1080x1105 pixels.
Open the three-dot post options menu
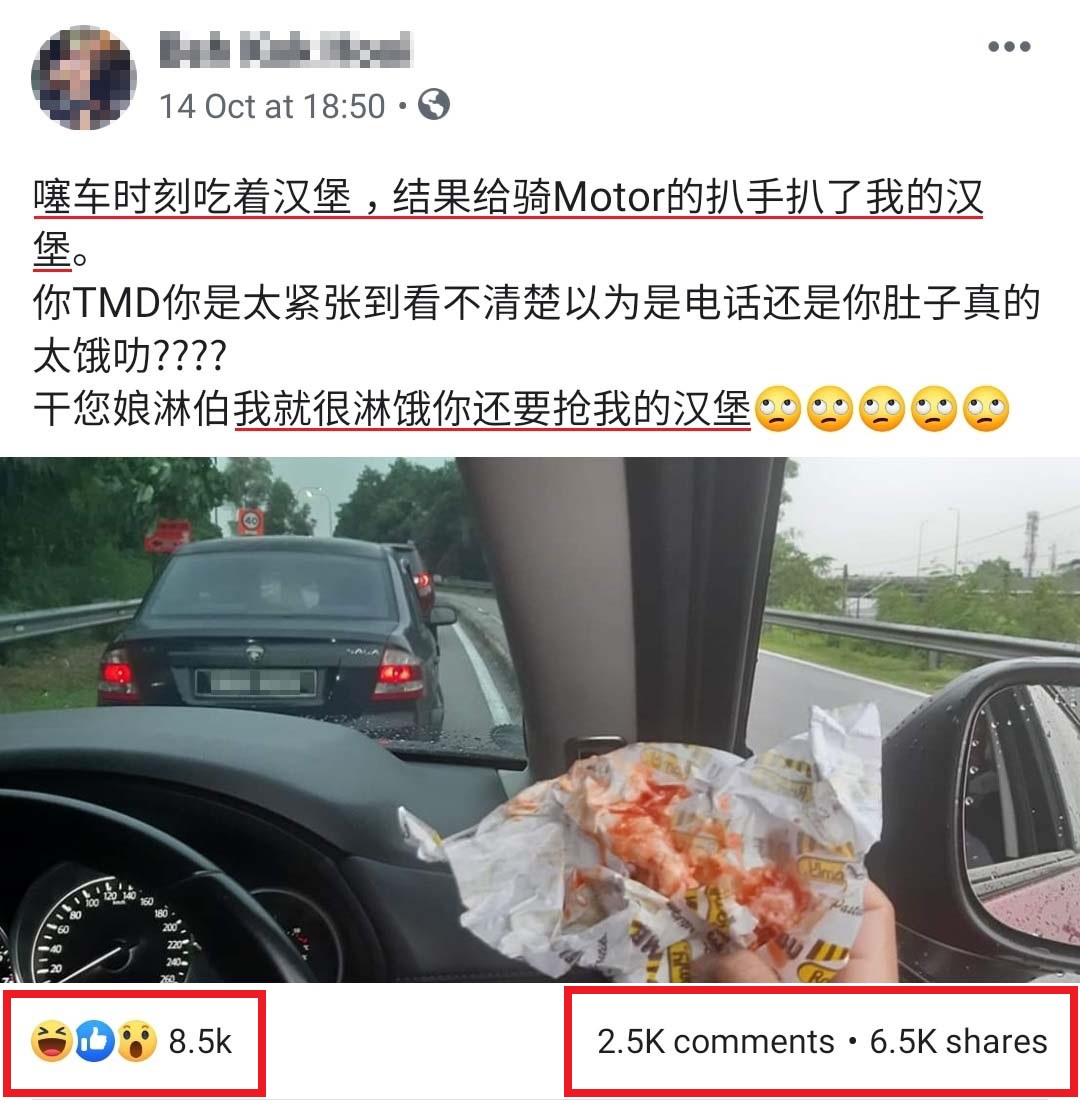(1009, 47)
